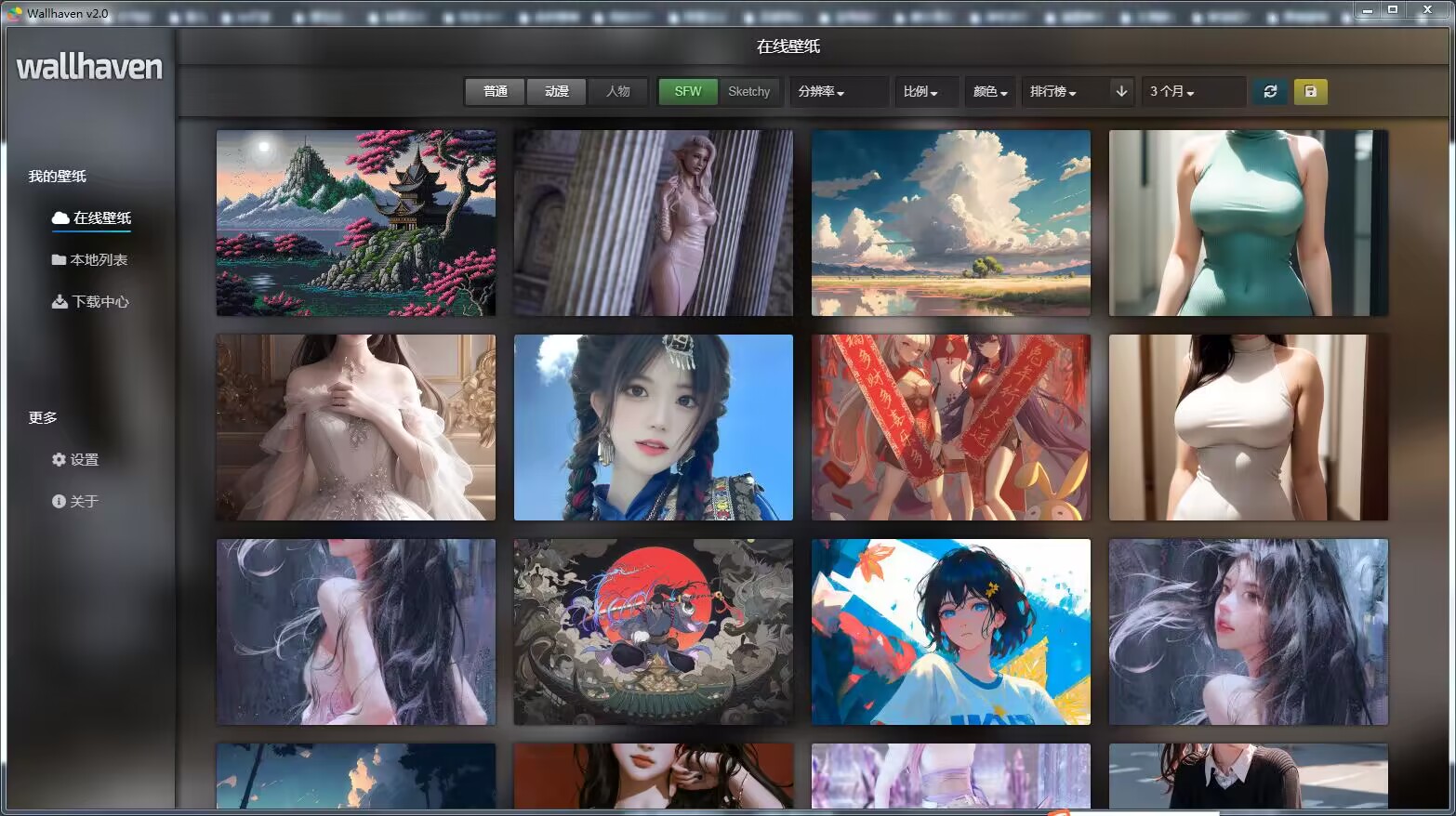
Task: Open the 3 个月 time range dropdown
Action: (x=1173, y=91)
